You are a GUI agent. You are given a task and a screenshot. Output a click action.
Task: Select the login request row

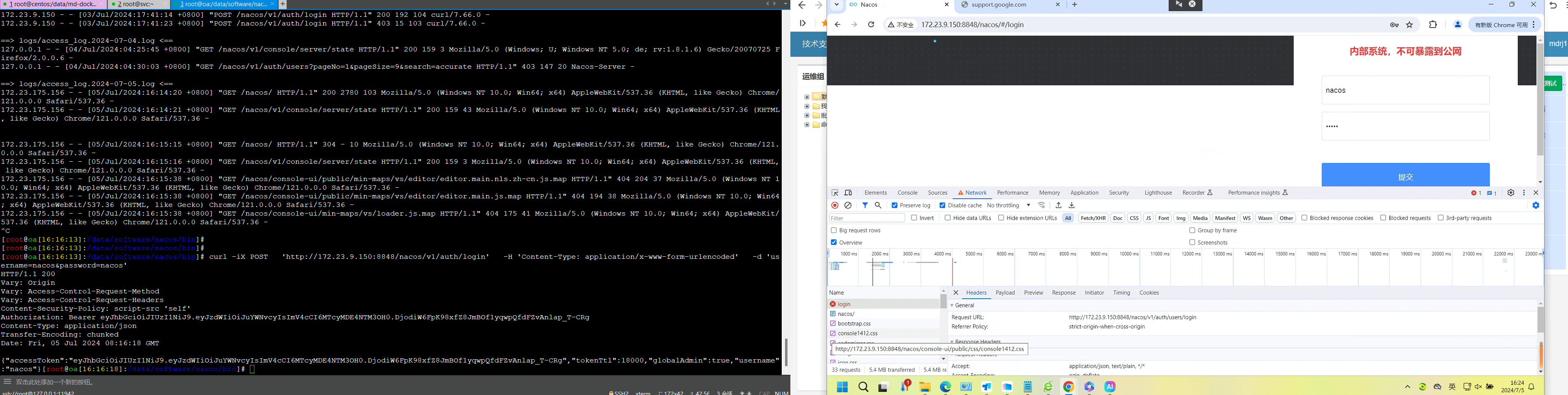pos(884,304)
